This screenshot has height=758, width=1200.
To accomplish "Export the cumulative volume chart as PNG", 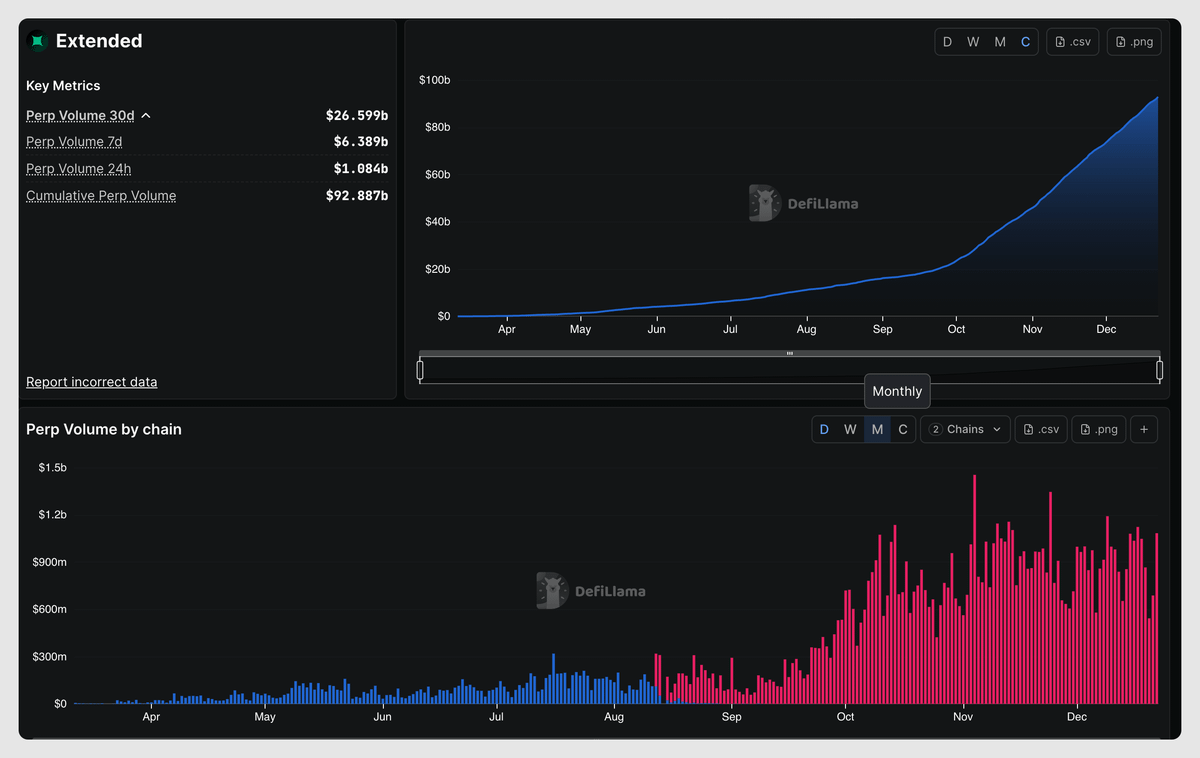I will point(1133,41).
